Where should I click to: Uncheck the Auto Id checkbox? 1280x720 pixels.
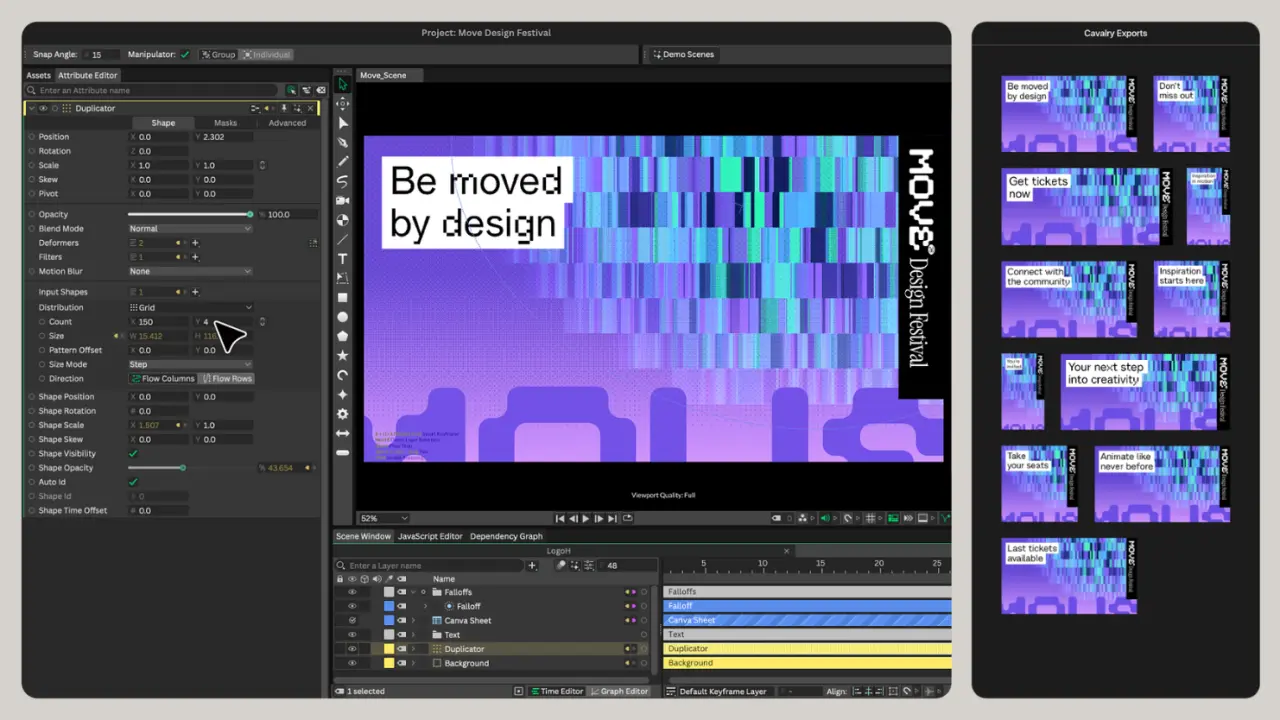[133, 482]
